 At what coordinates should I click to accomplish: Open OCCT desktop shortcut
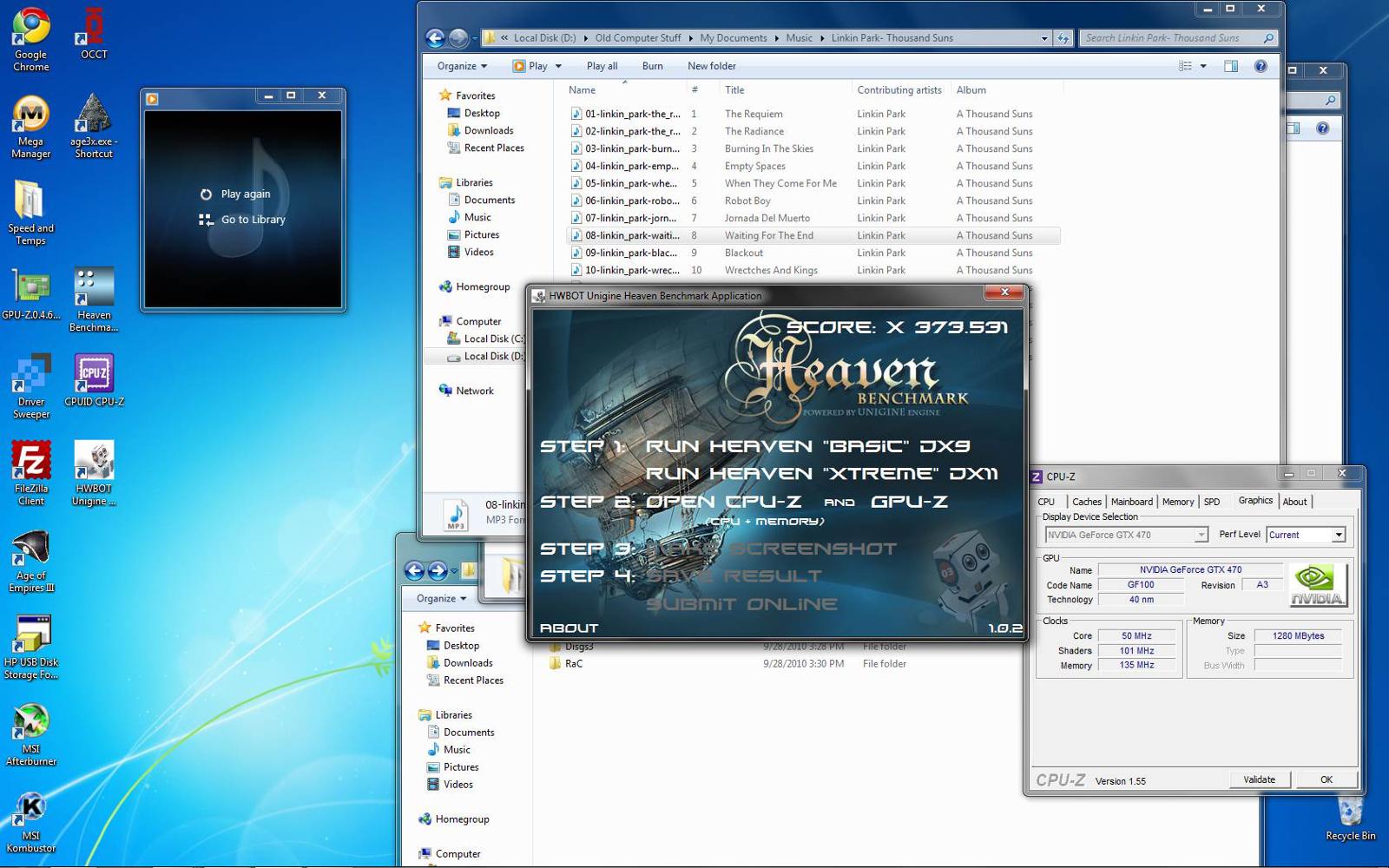click(x=94, y=34)
